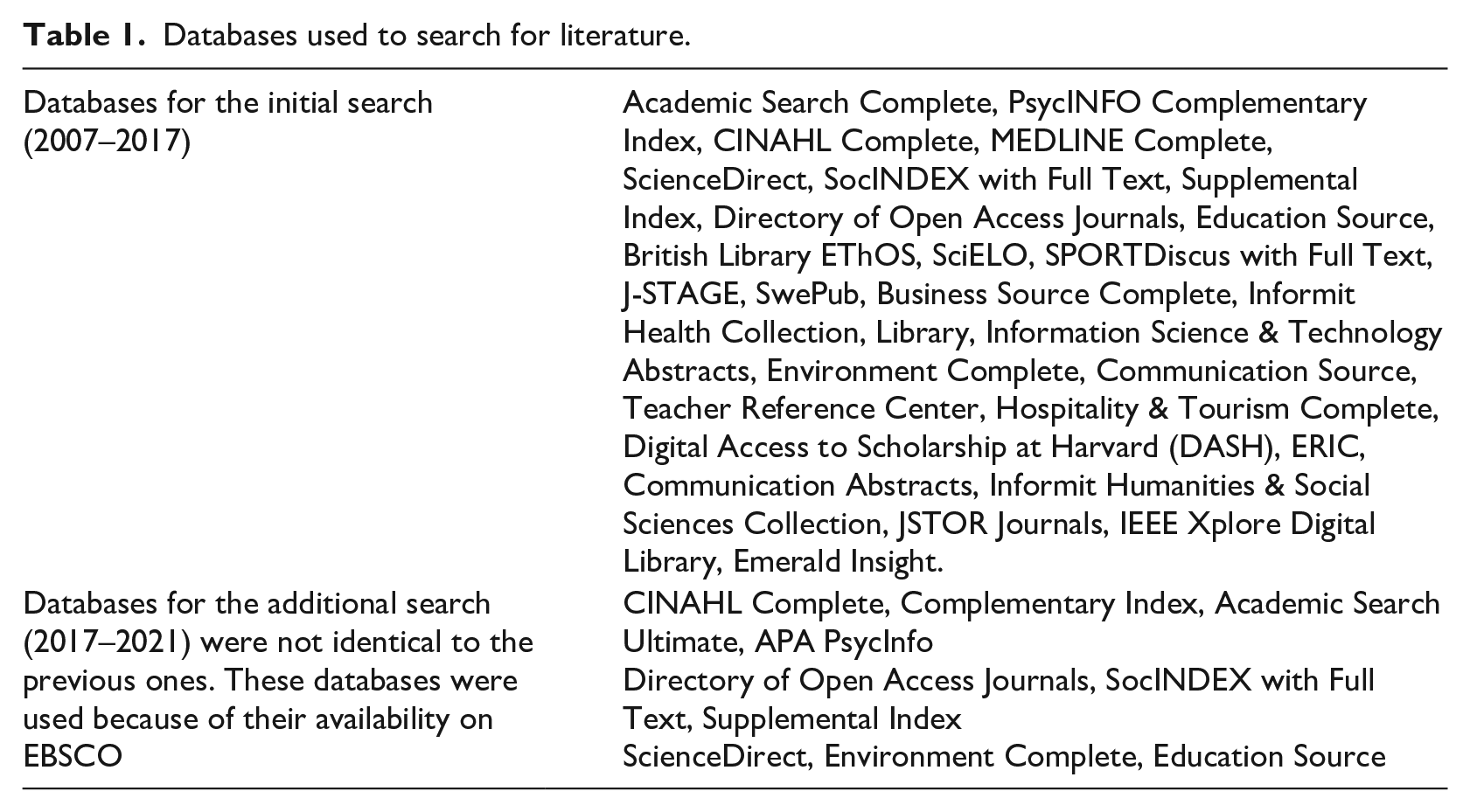Click 'J-STAGE' database name
The width and height of the screenshot is (1470, 812).
(x=680, y=294)
